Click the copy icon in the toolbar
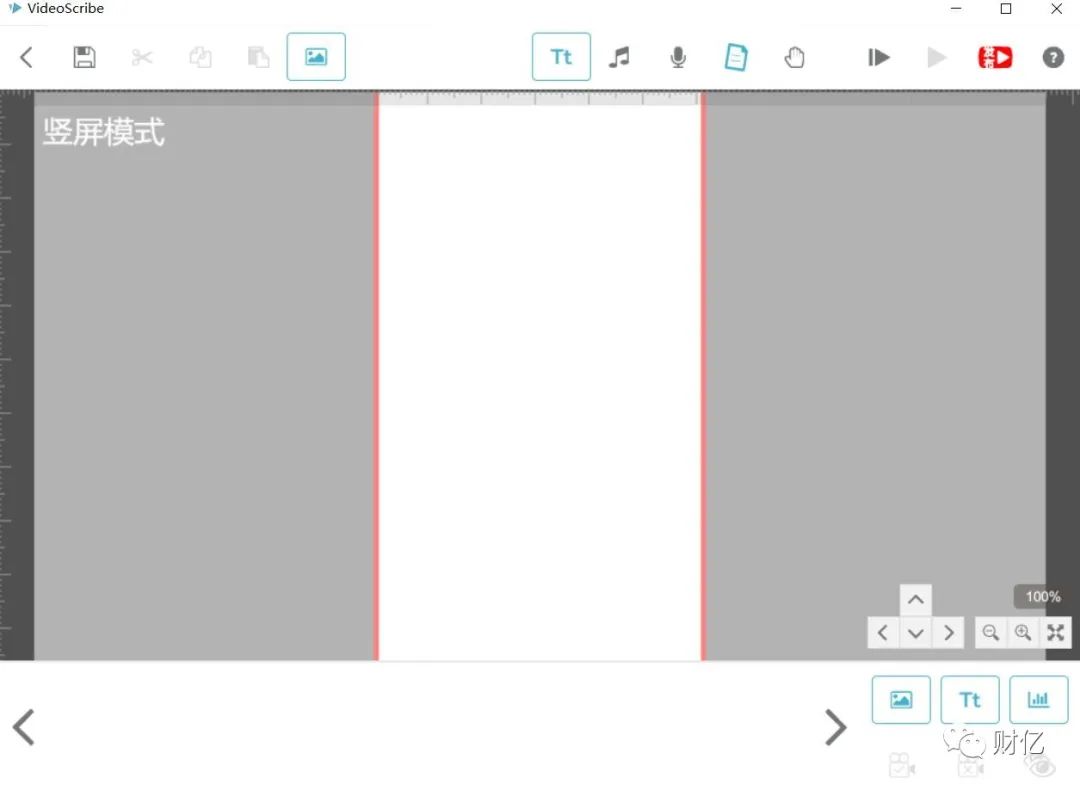1080x790 pixels. click(200, 57)
